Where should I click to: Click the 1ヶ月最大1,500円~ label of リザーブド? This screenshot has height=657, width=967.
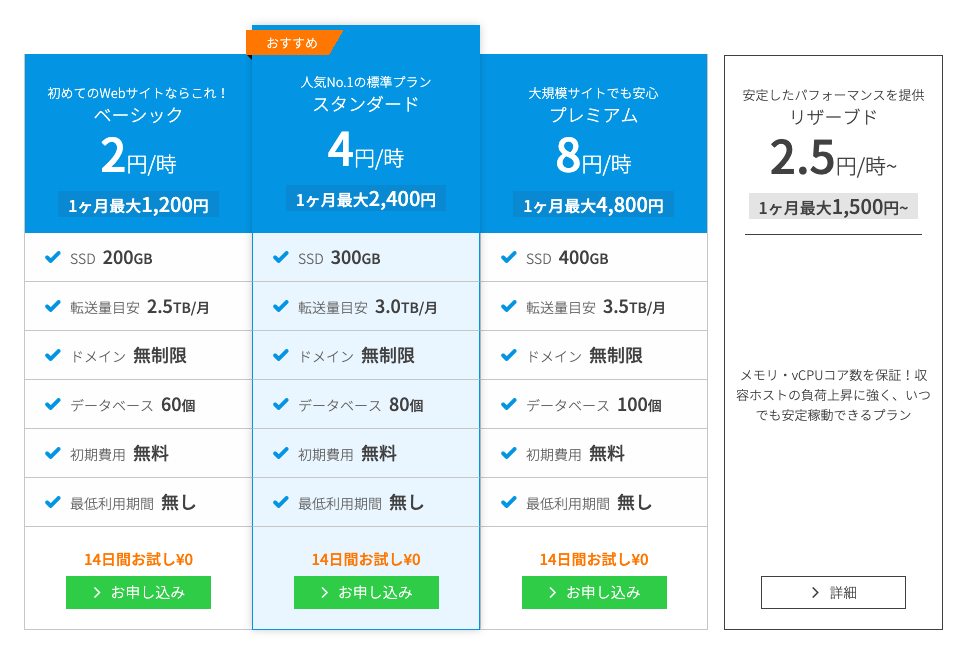click(x=833, y=207)
